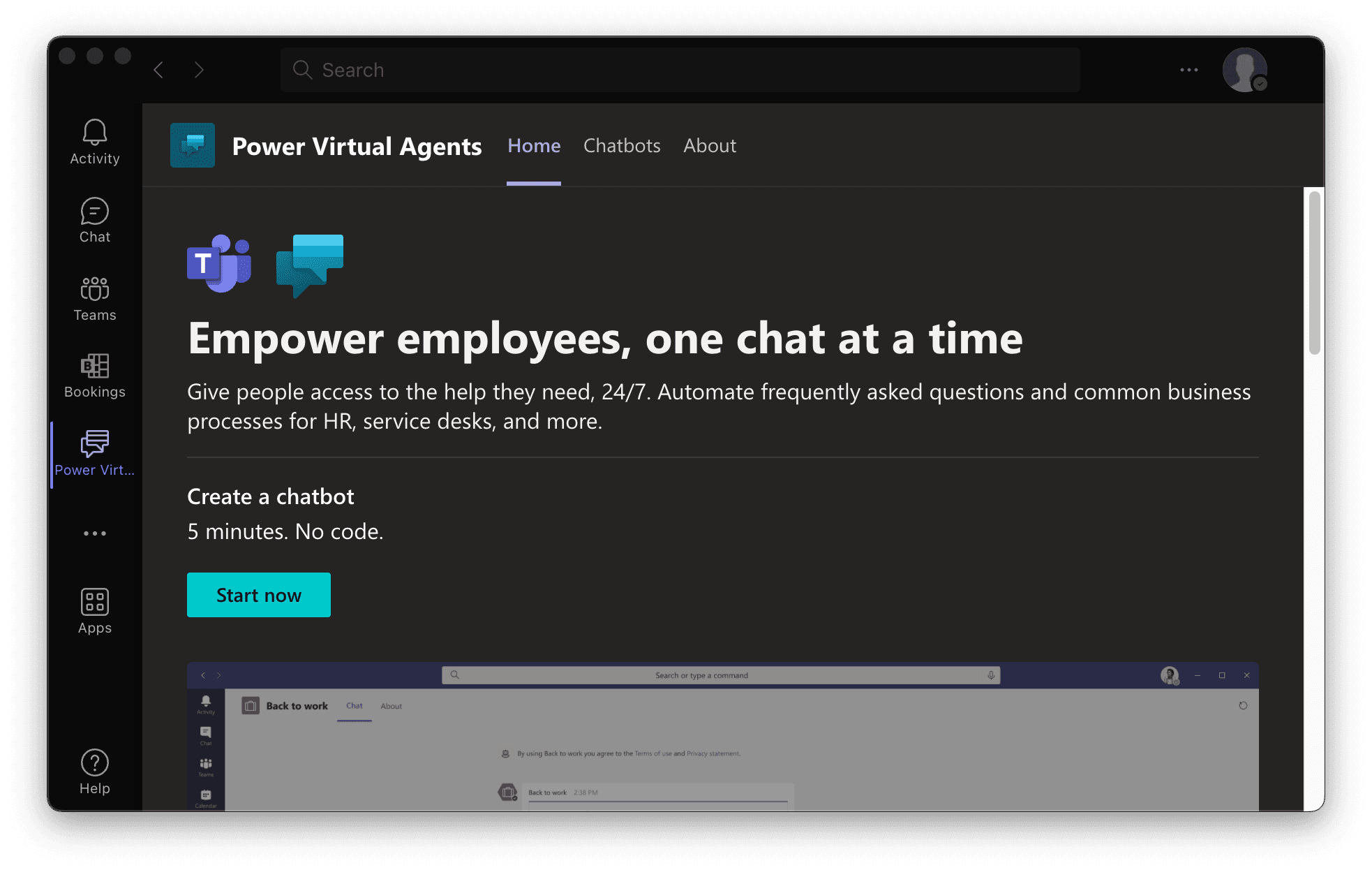Switch to the About tab
Image resolution: width=1372 pixels, height=870 pixels.
(x=710, y=145)
